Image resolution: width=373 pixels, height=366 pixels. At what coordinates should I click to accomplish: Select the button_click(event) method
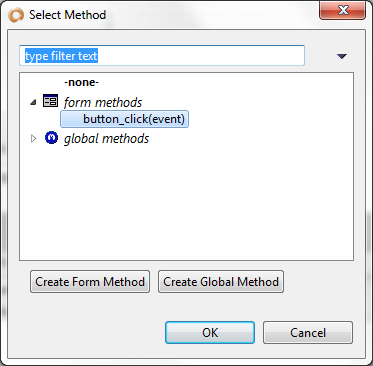click(x=125, y=119)
